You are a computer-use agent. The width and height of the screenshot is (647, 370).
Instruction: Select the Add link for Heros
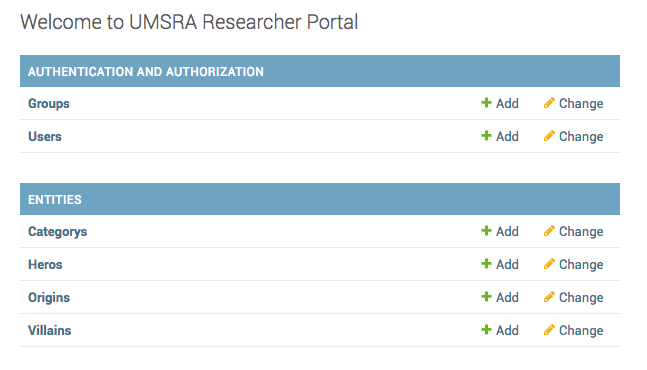coord(507,264)
